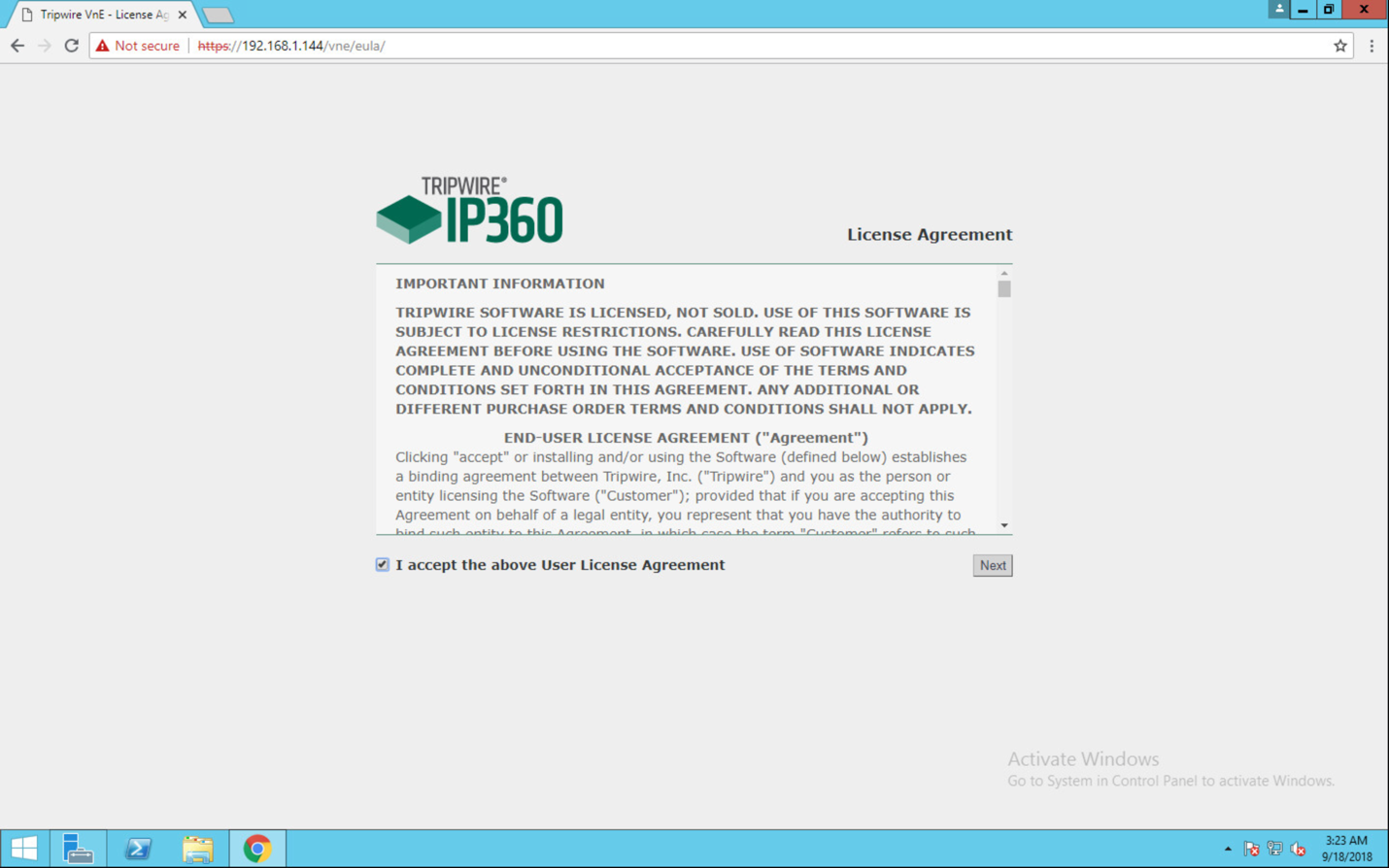
Task: Open File Explorer from the taskbar
Action: click(198, 849)
